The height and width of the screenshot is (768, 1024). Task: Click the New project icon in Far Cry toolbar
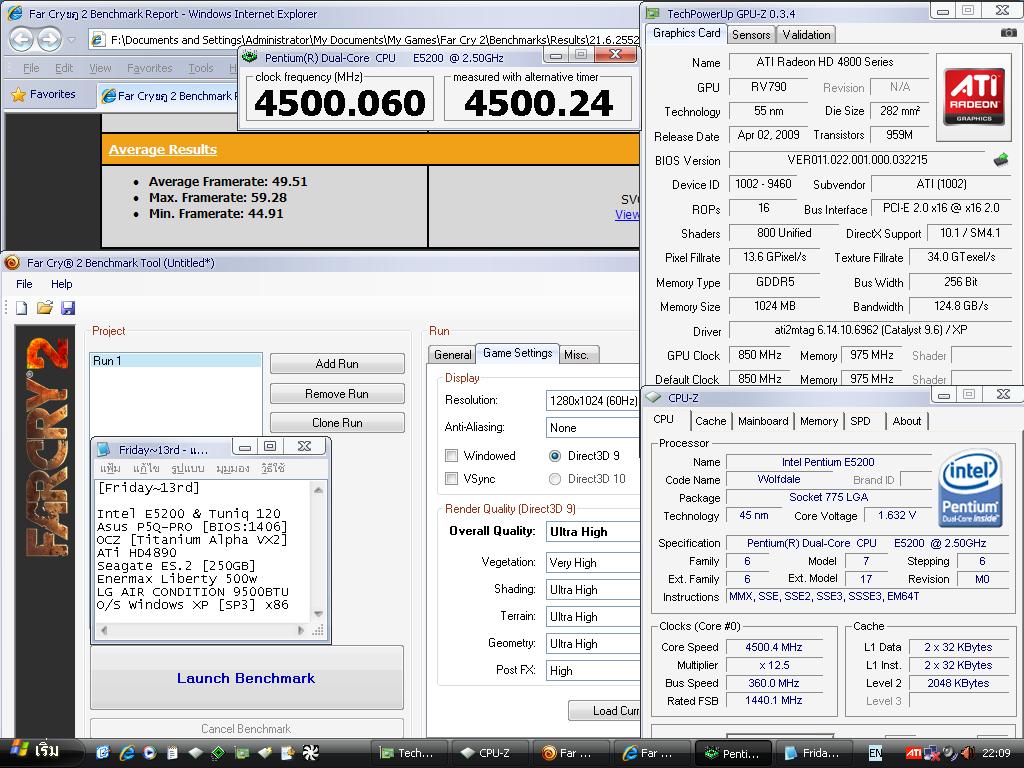pyautogui.click(x=21, y=308)
